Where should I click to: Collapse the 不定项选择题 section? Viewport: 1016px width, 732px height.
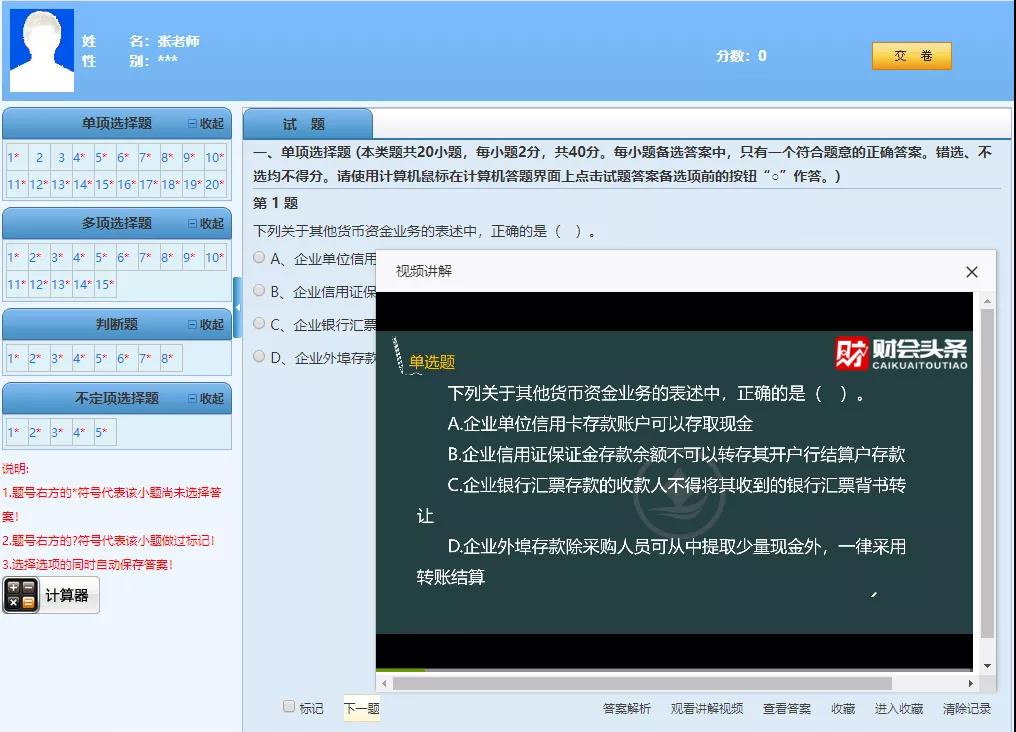pos(206,398)
